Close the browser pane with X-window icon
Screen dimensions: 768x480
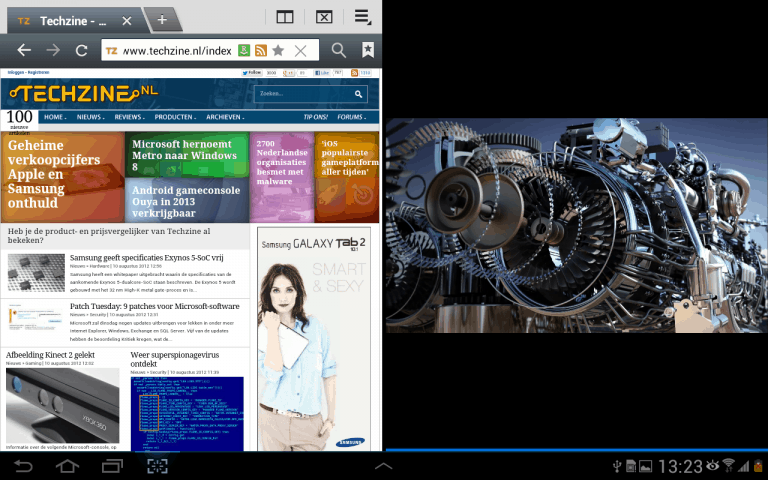324,17
